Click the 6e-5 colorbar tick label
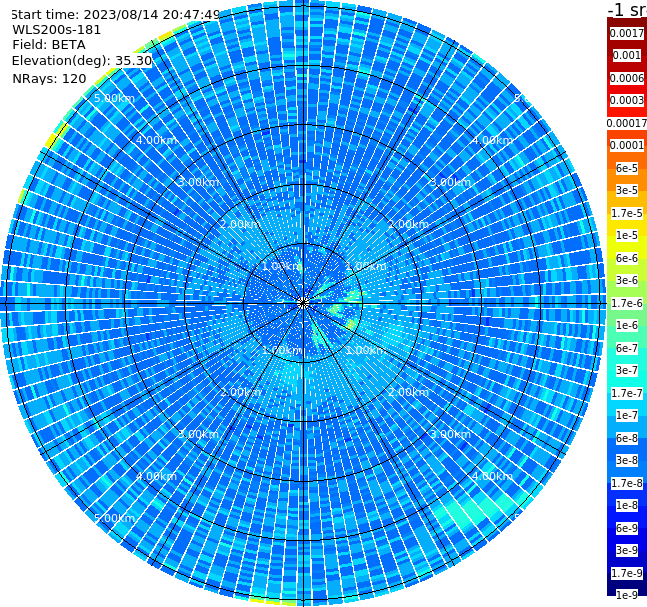Viewport: 647px width, 607px height. point(627,168)
